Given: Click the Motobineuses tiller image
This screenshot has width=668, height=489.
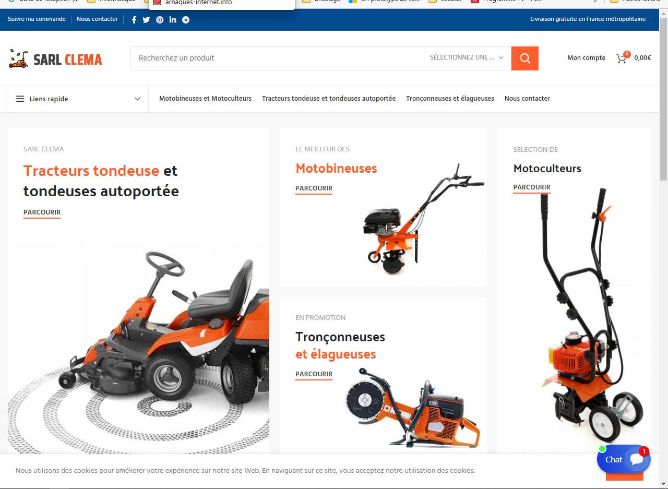Looking at the screenshot, I should [x=422, y=219].
